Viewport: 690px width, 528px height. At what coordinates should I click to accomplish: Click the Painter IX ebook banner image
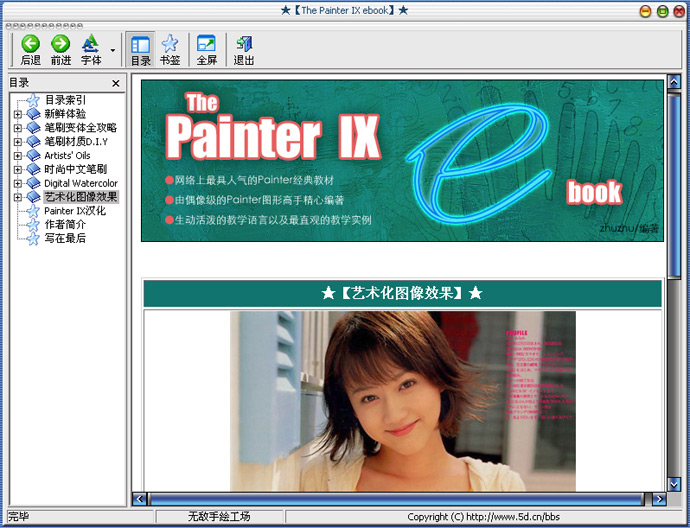pos(402,161)
